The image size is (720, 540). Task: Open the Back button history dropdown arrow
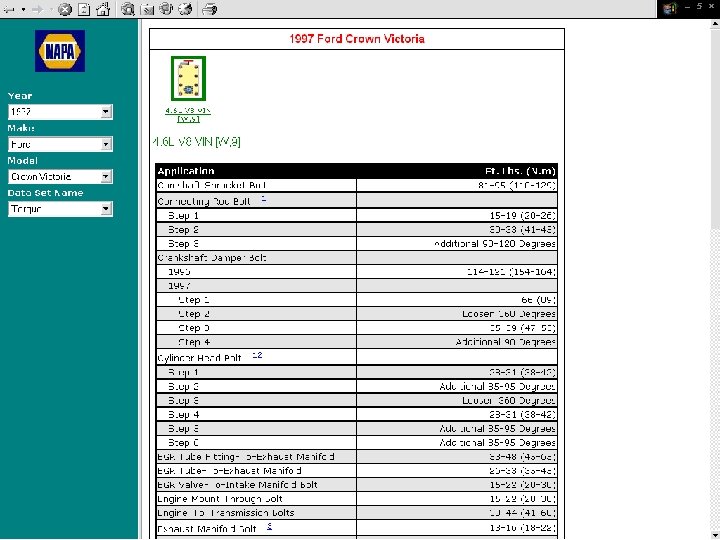[23, 9]
